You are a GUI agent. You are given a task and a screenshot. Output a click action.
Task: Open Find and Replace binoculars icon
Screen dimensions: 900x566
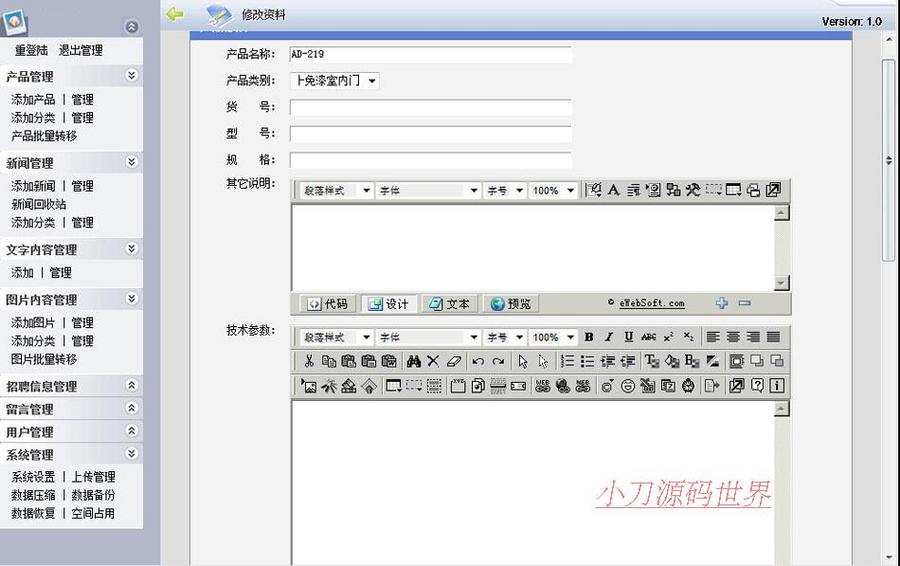pos(414,361)
